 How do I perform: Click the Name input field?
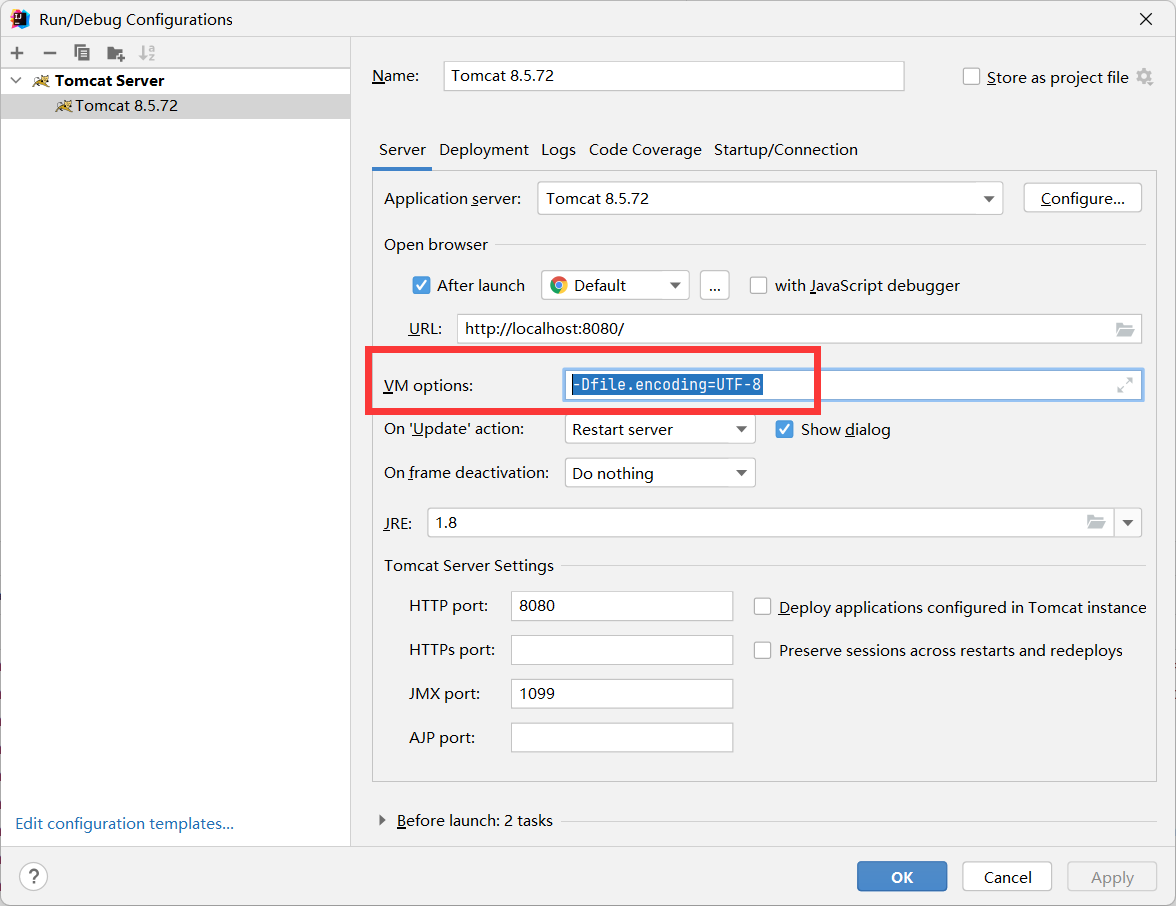coord(674,76)
